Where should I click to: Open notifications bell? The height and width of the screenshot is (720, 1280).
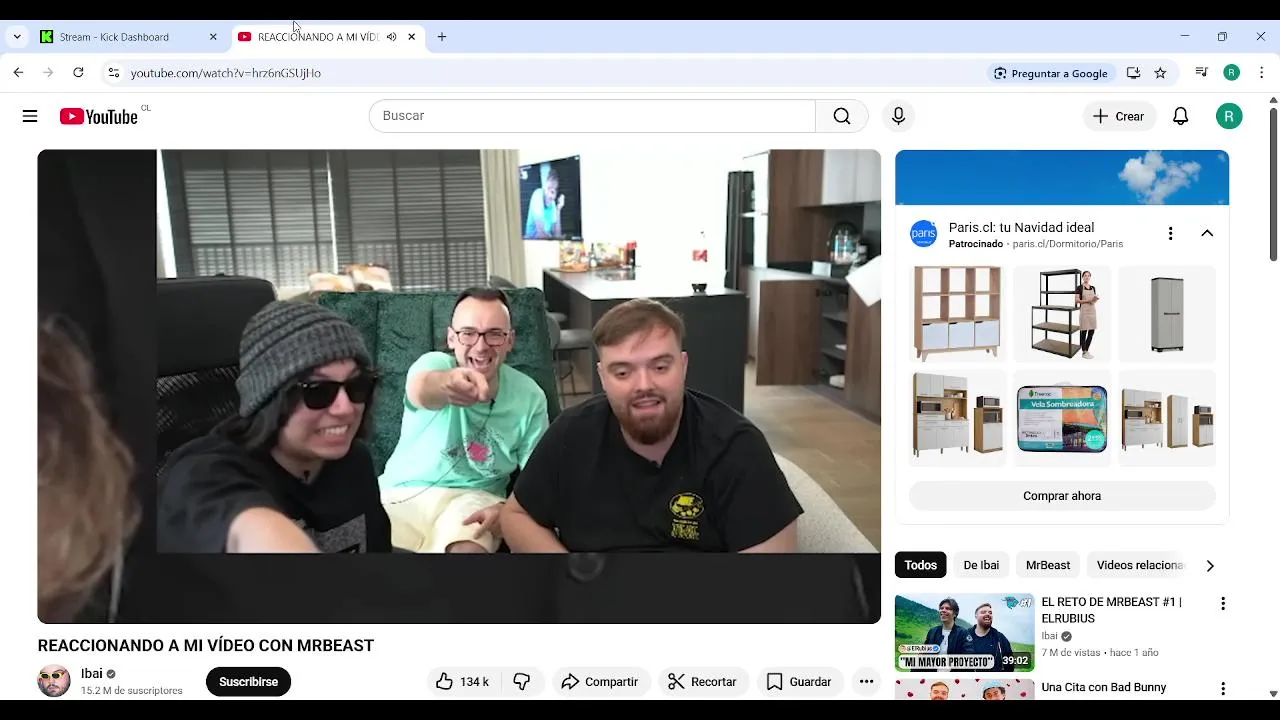click(1181, 116)
